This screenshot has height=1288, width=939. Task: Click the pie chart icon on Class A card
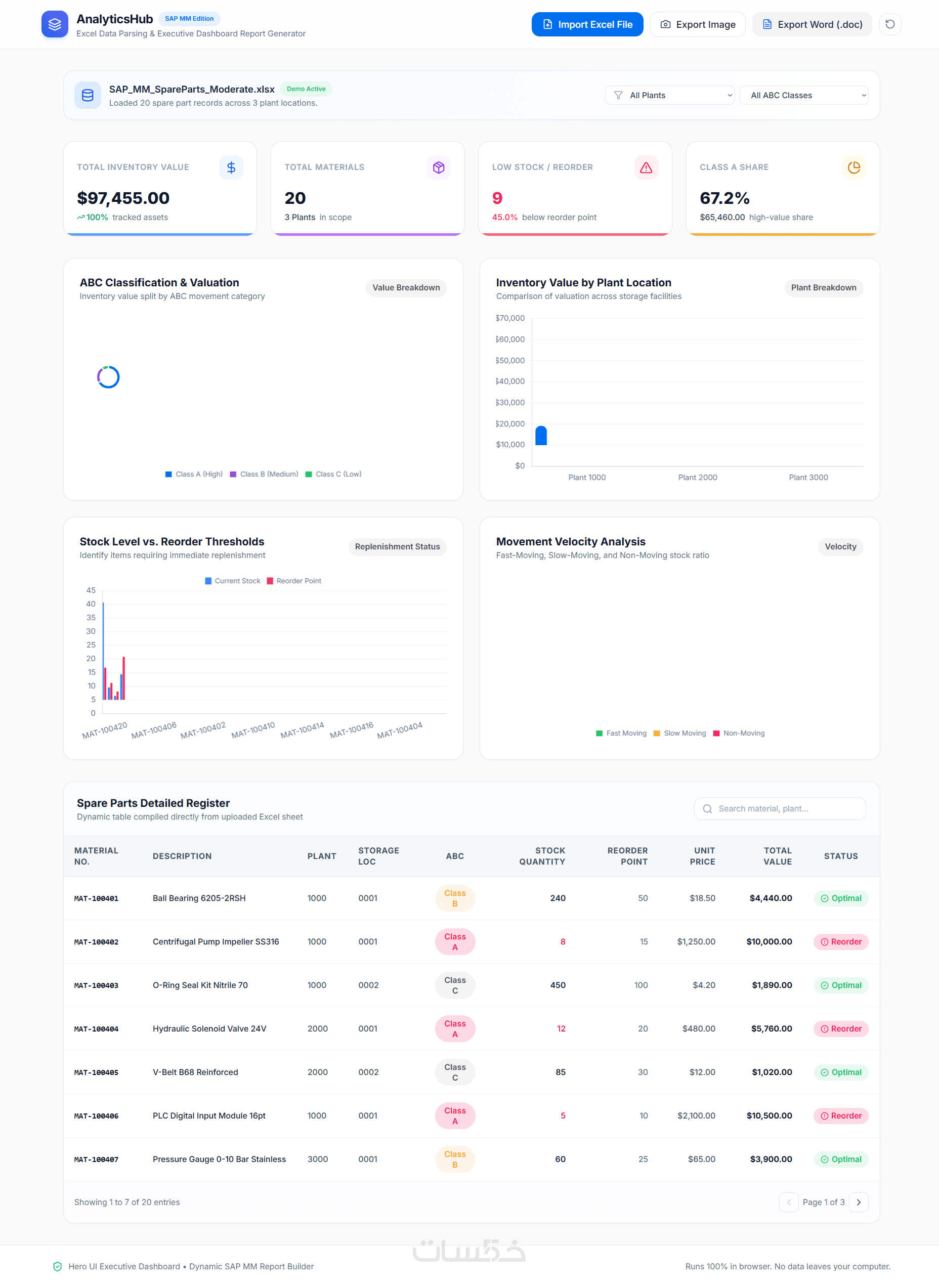point(853,167)
